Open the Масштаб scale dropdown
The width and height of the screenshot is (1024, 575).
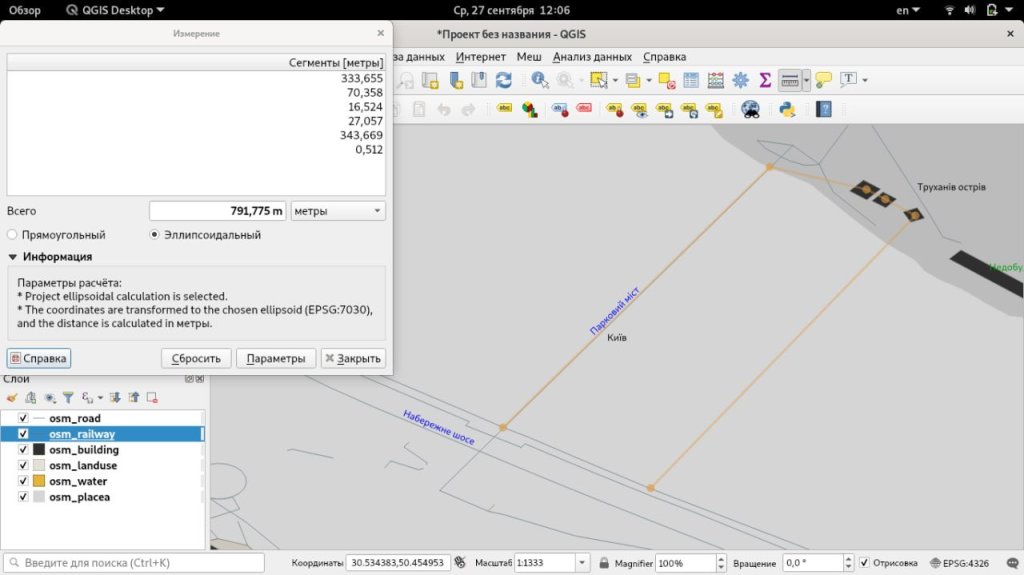pyautogui.click(x=582, y=563)
